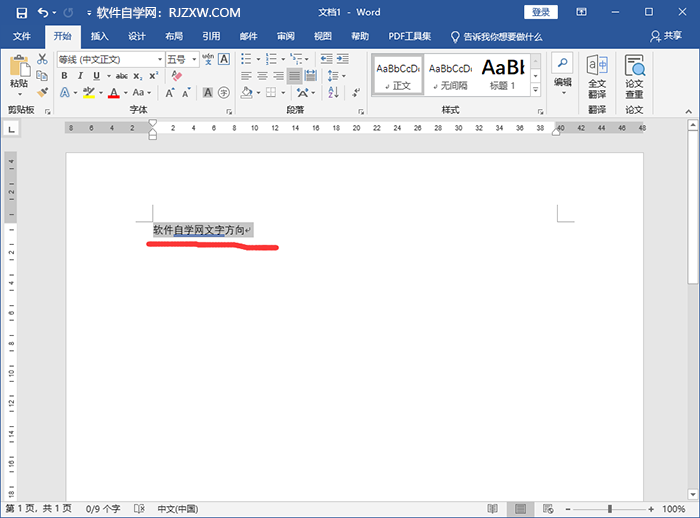The image size is (700, 518).
Task: Adjust the zoom slider handle
Action: [x=609, y=509]
